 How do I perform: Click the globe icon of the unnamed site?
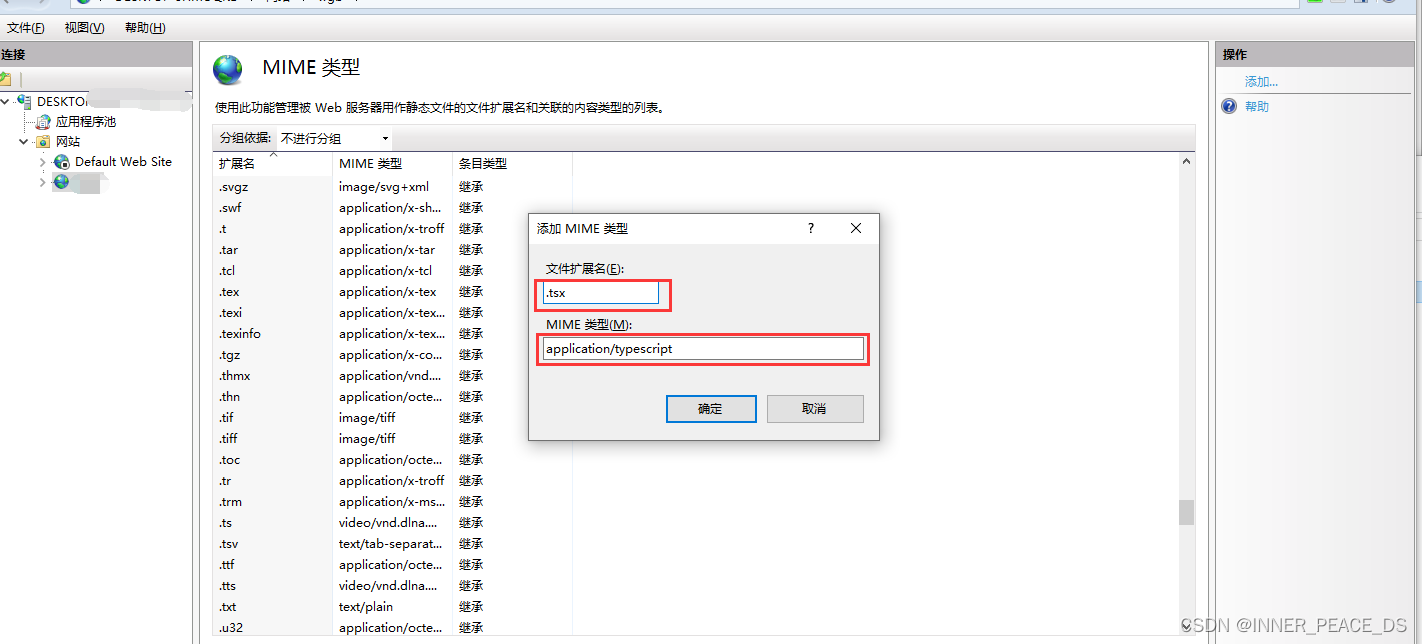click(62, 182)
